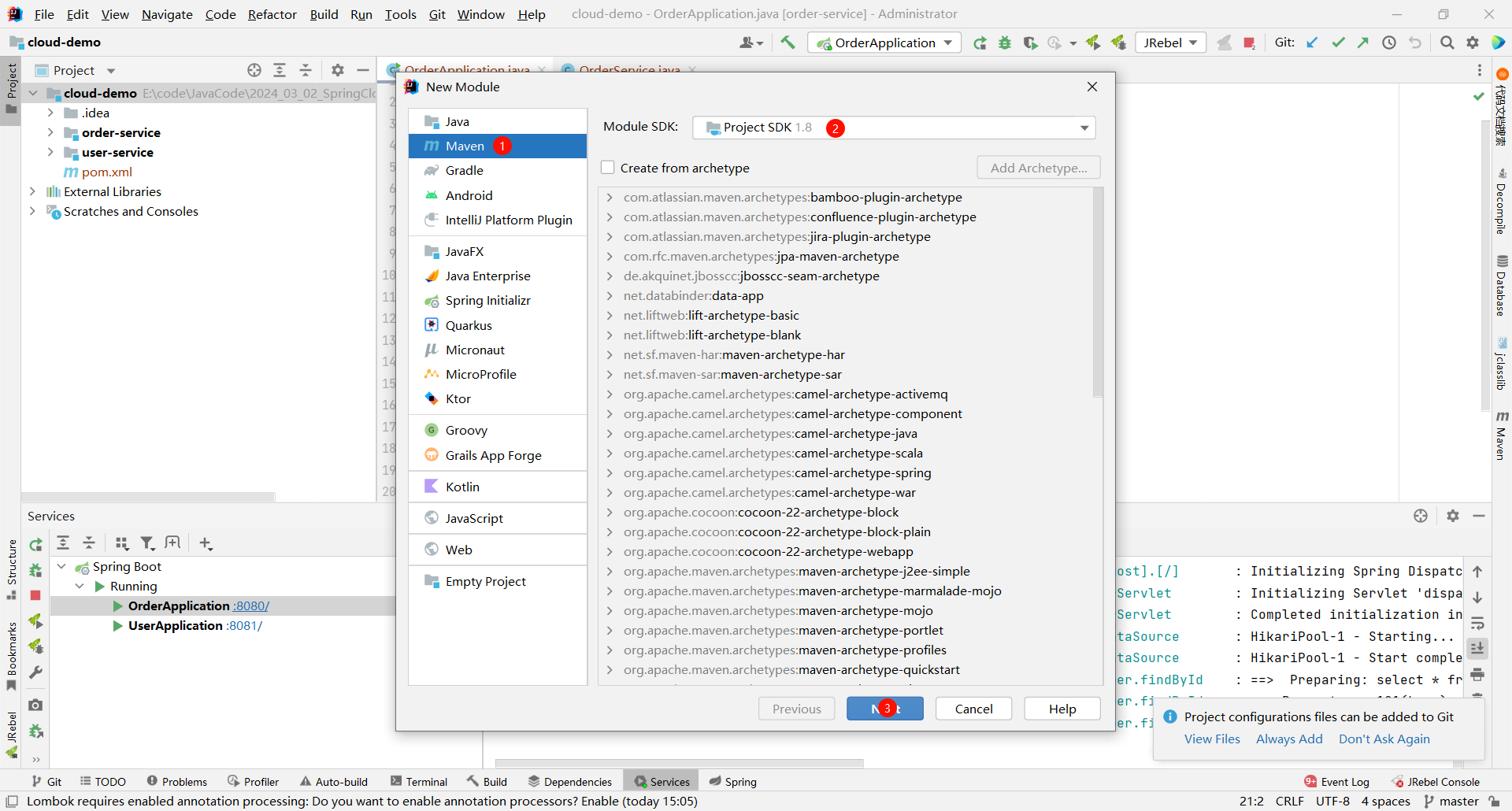Click the Services group-by icon

(x=121, y=543)
